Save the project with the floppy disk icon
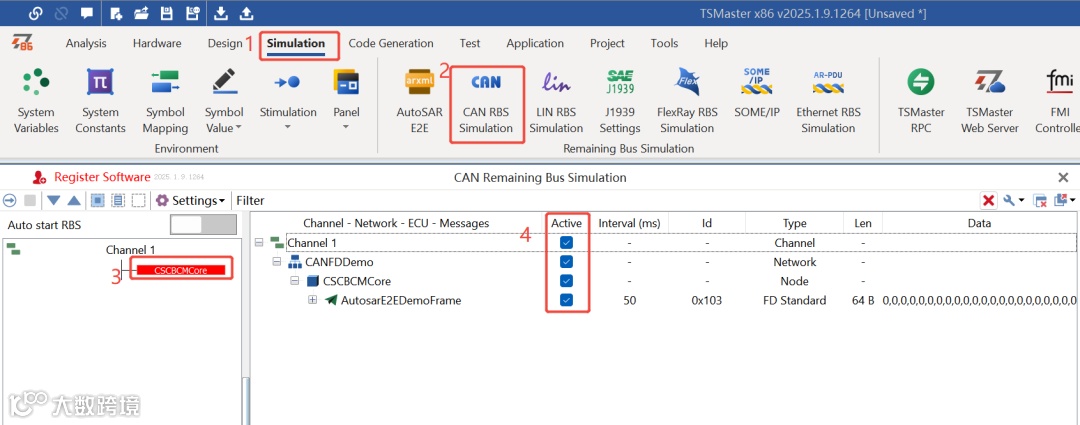1080x425 pixels. click(166, 13)
